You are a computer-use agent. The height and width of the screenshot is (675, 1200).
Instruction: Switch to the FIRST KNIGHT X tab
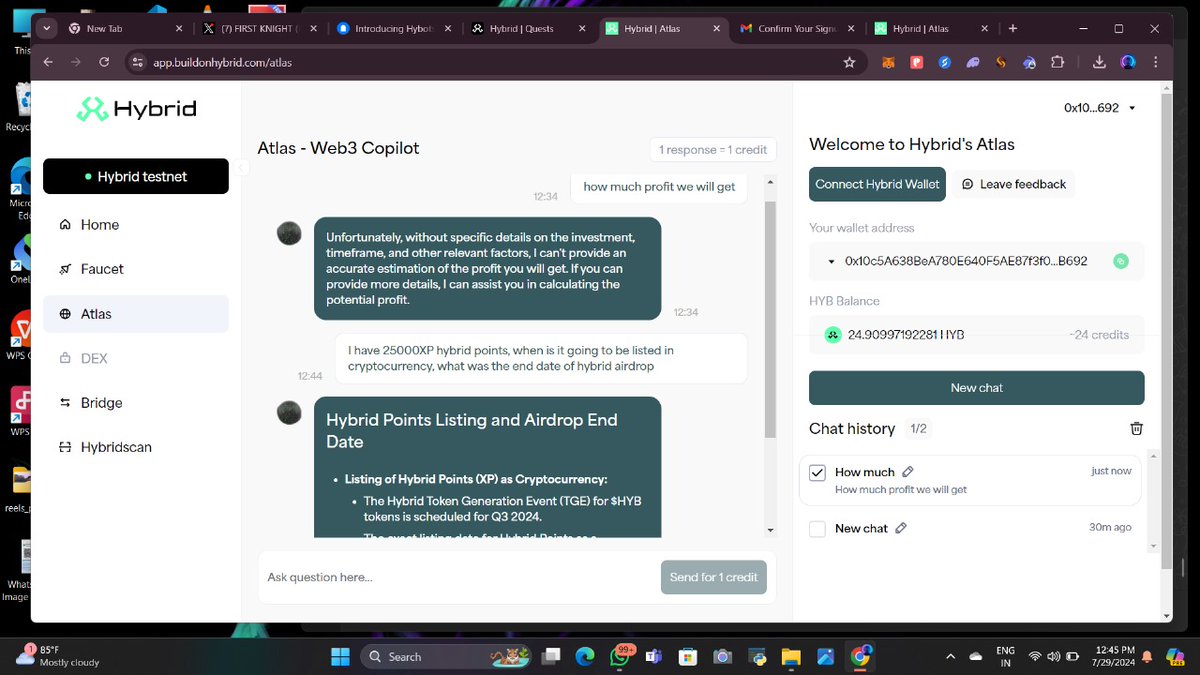click(260, 29)
